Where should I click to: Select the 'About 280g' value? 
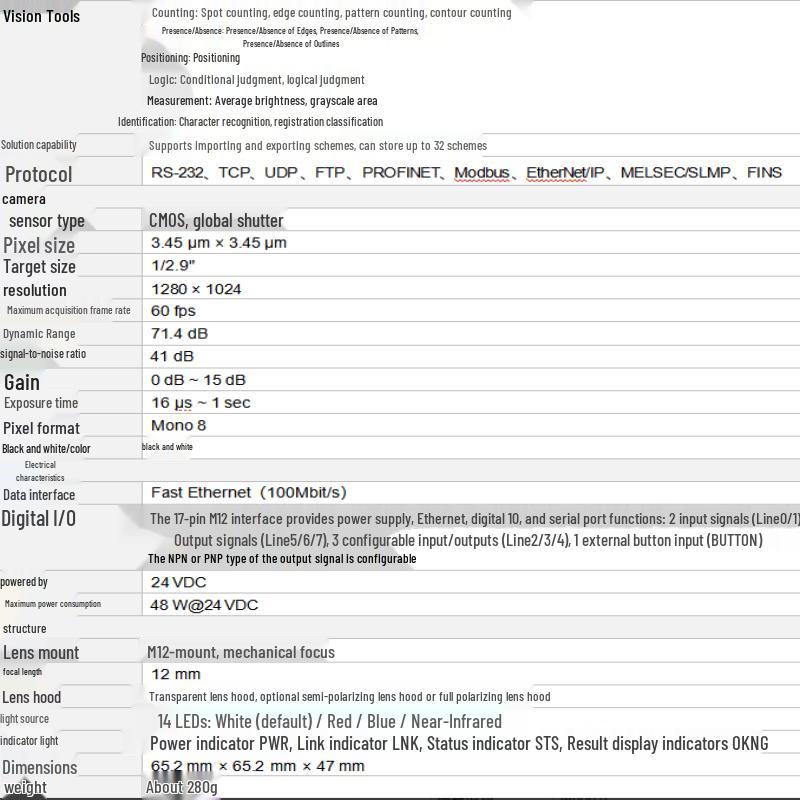click(x=182, y=787)
